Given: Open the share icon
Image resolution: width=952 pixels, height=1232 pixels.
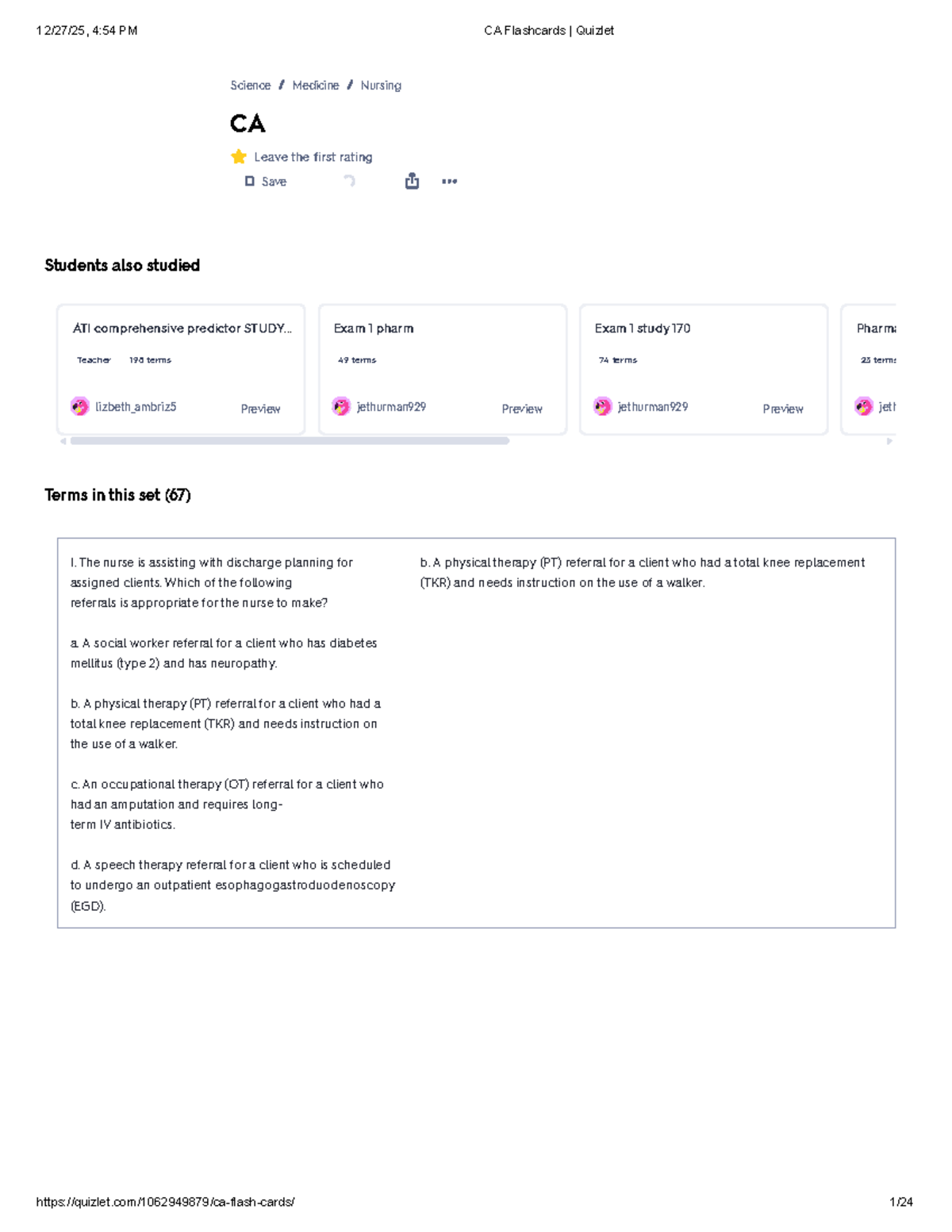Looking at the screenshot, I should point(412,181).
